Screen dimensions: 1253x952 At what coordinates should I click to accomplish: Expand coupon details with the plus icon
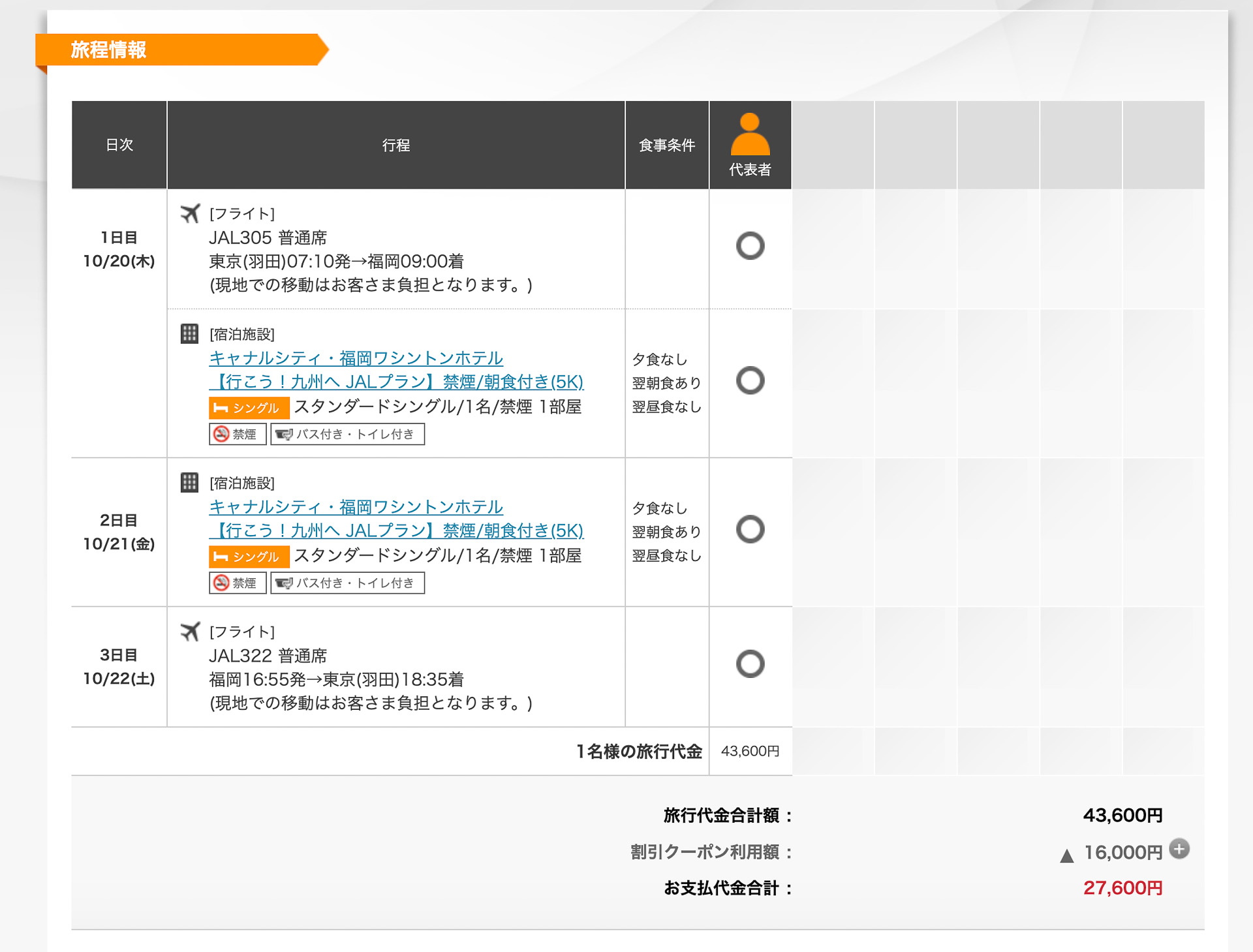pyautogui.click(x=1179, y=848)
